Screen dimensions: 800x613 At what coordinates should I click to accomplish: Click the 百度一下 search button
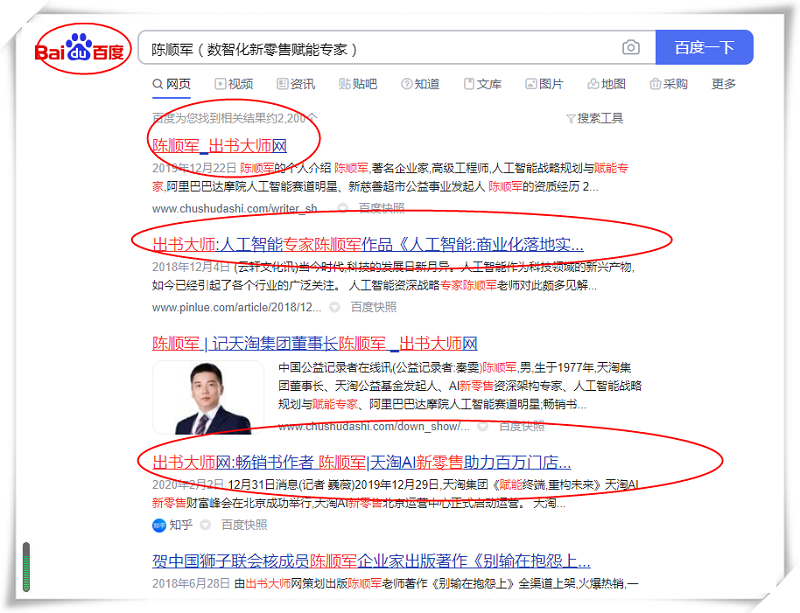pyautogui.click(x=703, y=48)
